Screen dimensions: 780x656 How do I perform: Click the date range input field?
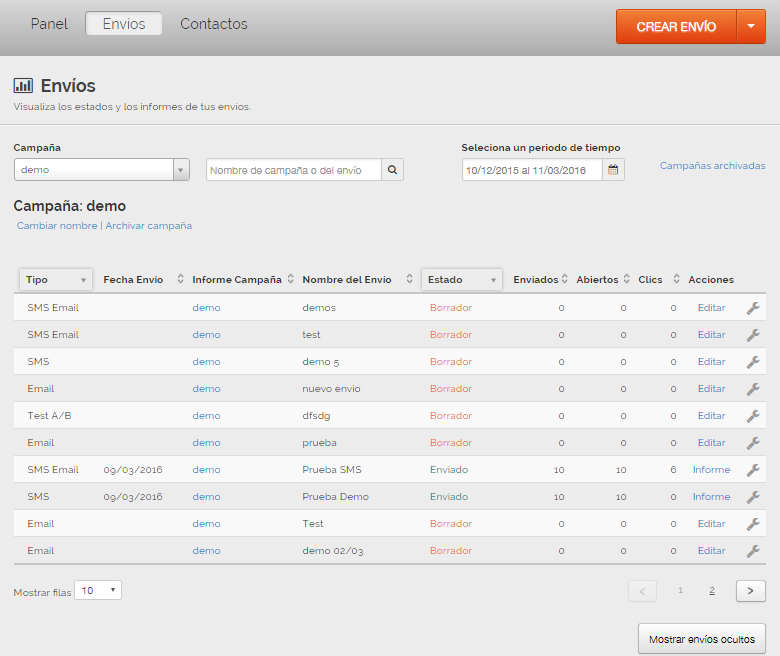(x=532, y=170)
